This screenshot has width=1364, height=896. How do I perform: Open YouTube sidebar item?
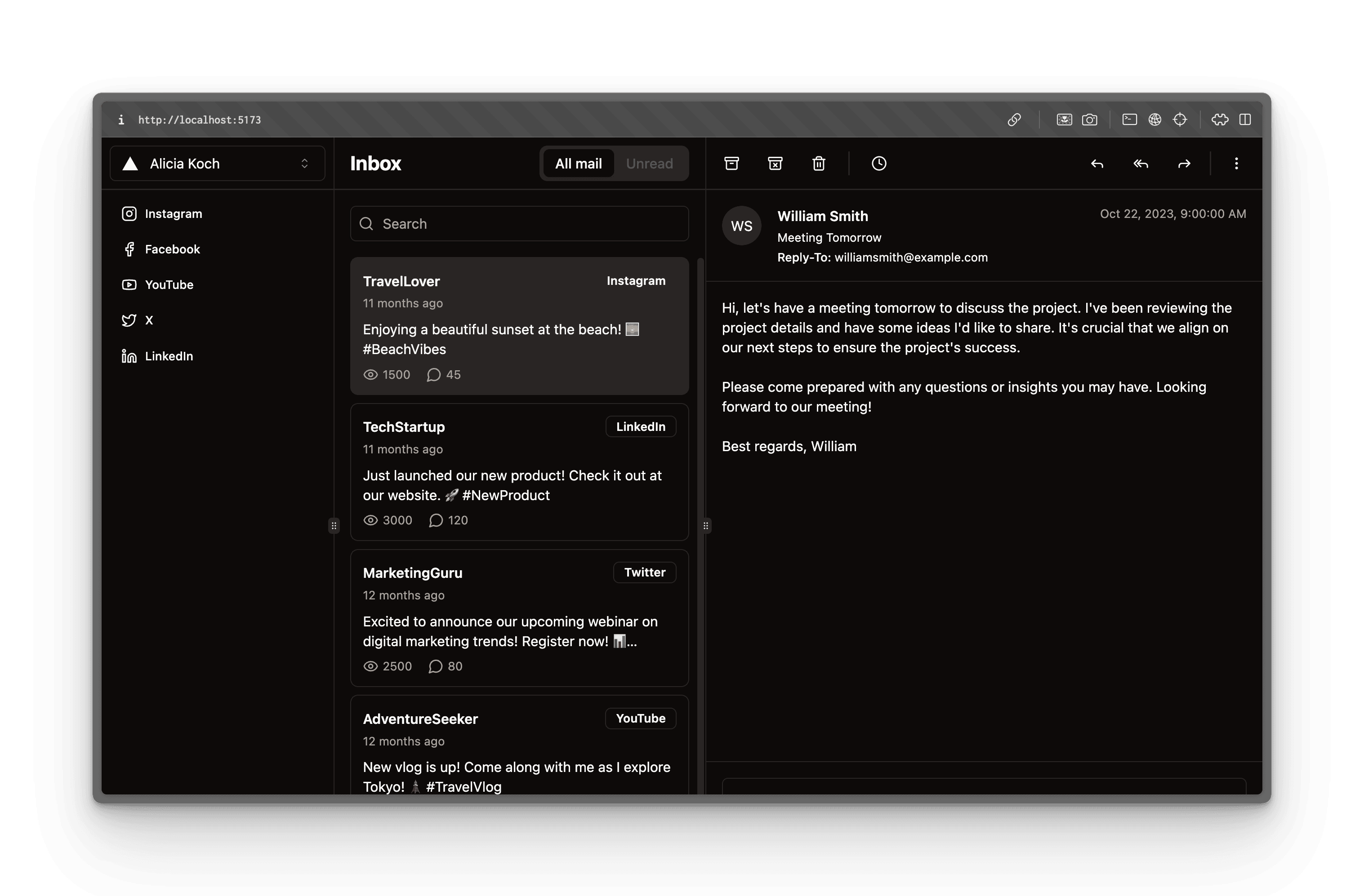[x=169, y=285]
